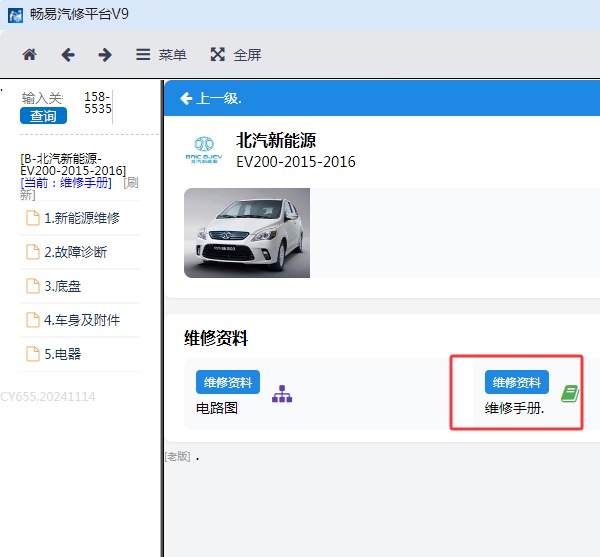
Task: Go to the Home page icon
Action: click(x=29, y=55)
